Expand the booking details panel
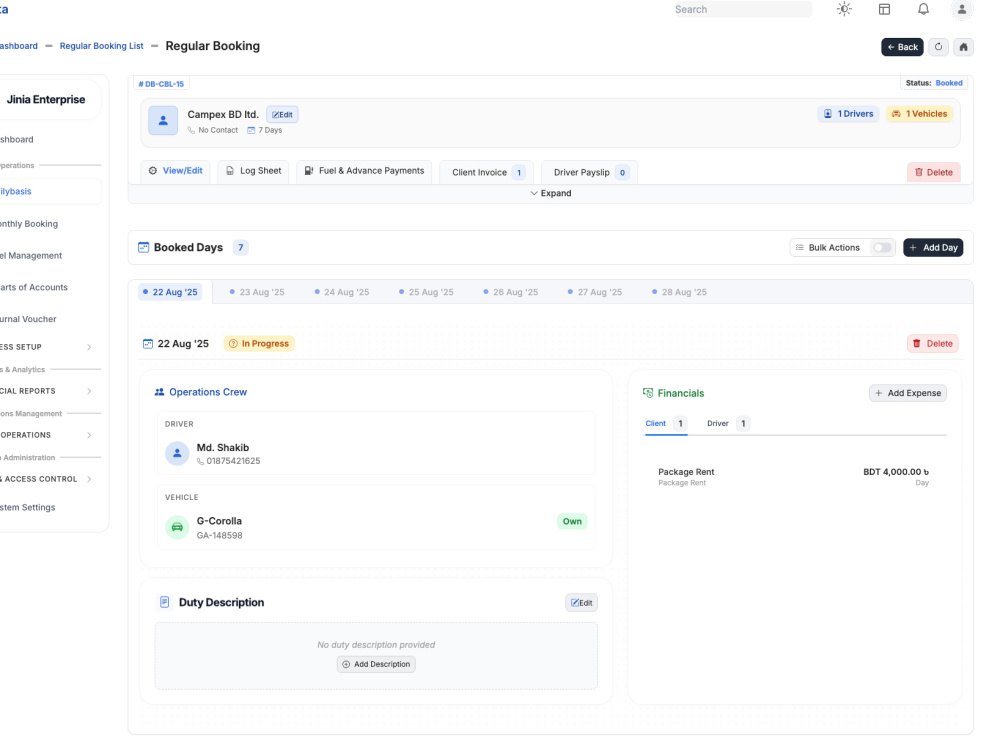Screen dimensions: 1000x750 coord(551,193)
